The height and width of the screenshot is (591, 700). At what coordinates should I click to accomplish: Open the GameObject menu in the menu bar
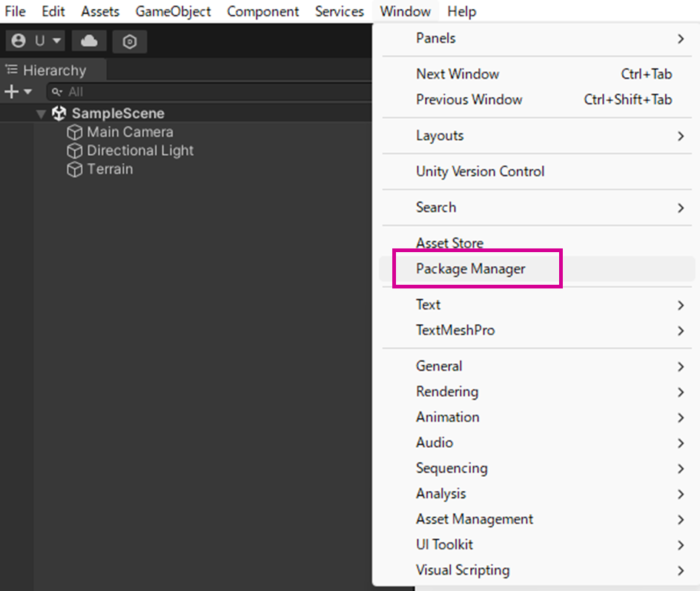click(x=173, y=12)
